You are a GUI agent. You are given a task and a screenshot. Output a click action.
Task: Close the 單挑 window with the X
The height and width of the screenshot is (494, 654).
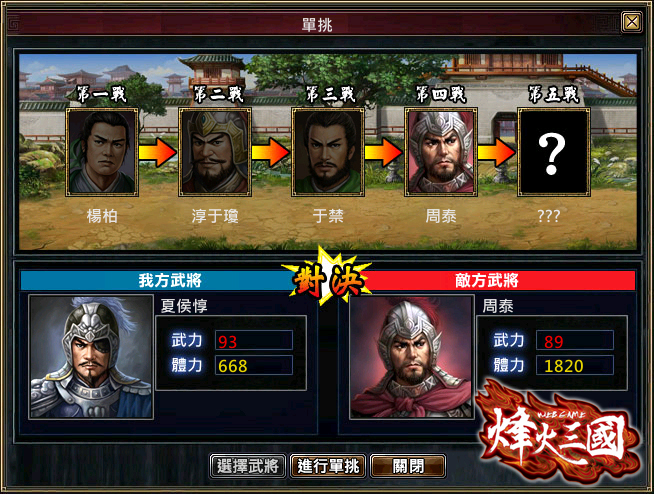(632, 22)
